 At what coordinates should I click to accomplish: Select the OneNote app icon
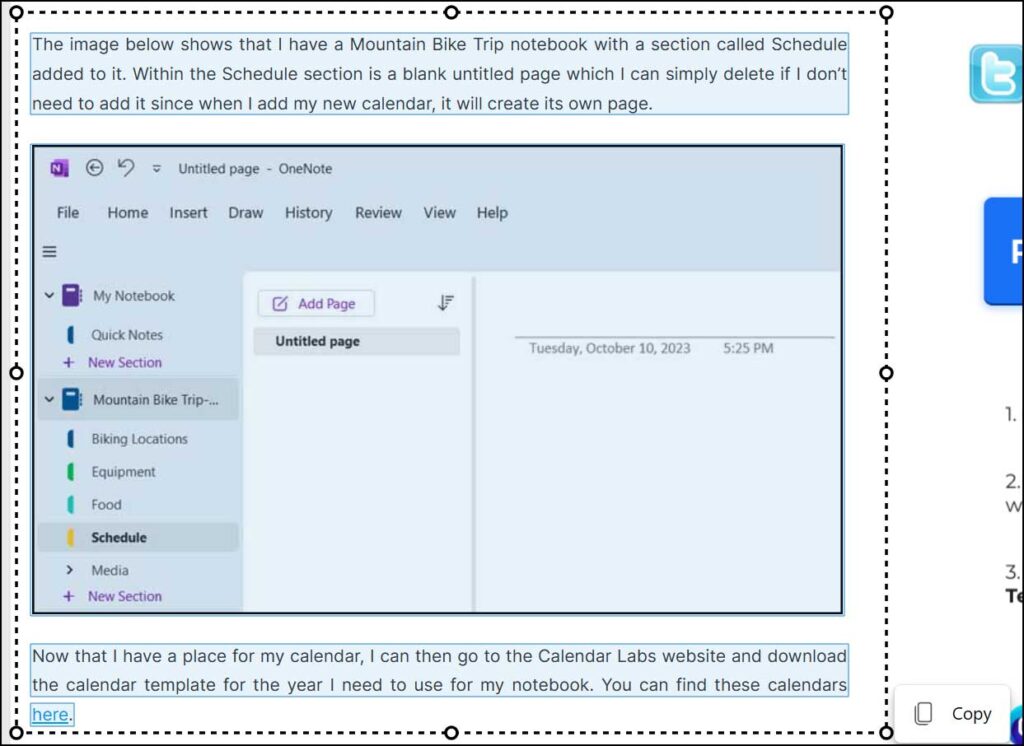pos(58,168)
